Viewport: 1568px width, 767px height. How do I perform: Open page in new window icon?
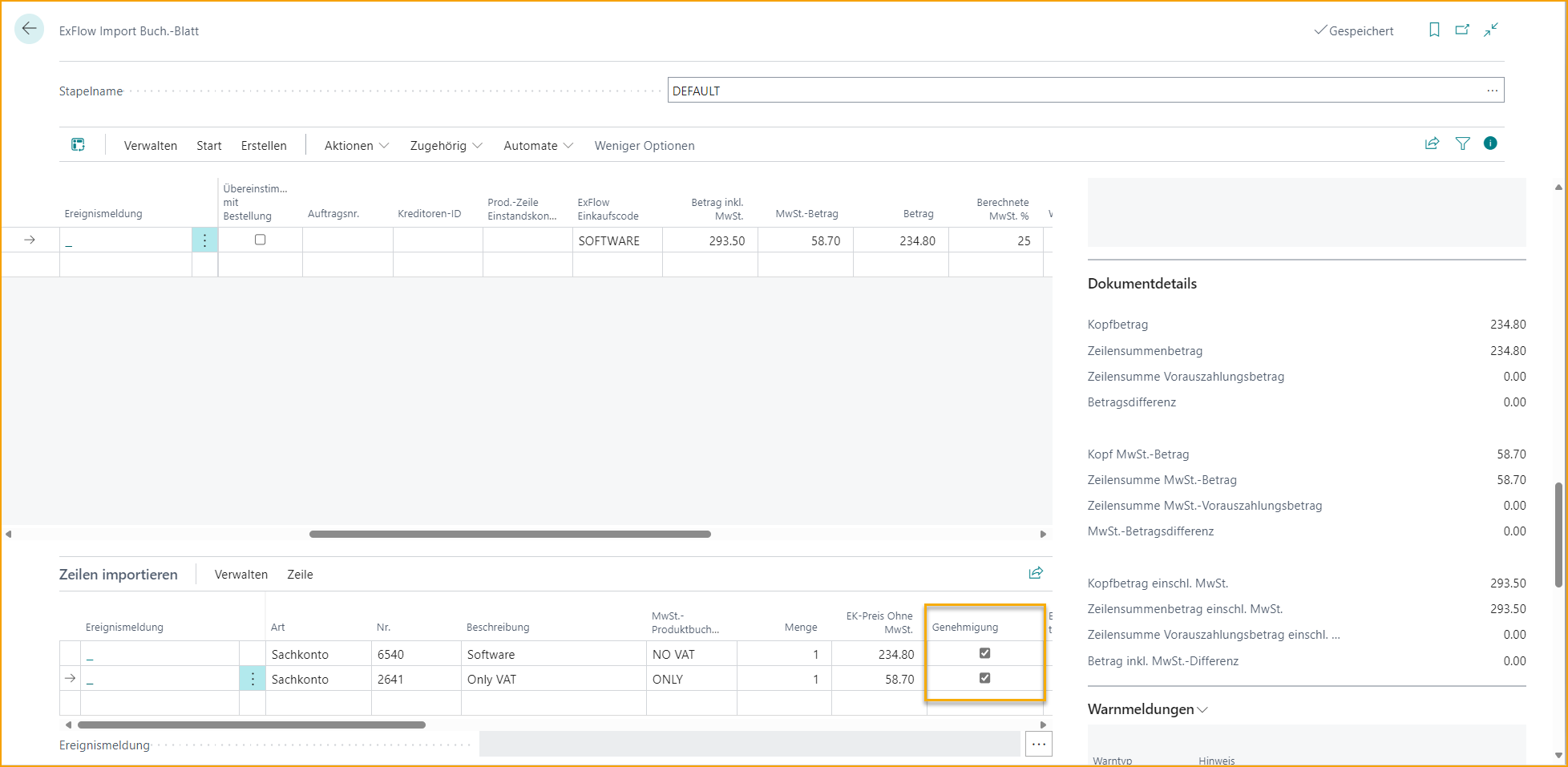(x=1462, y=30)
